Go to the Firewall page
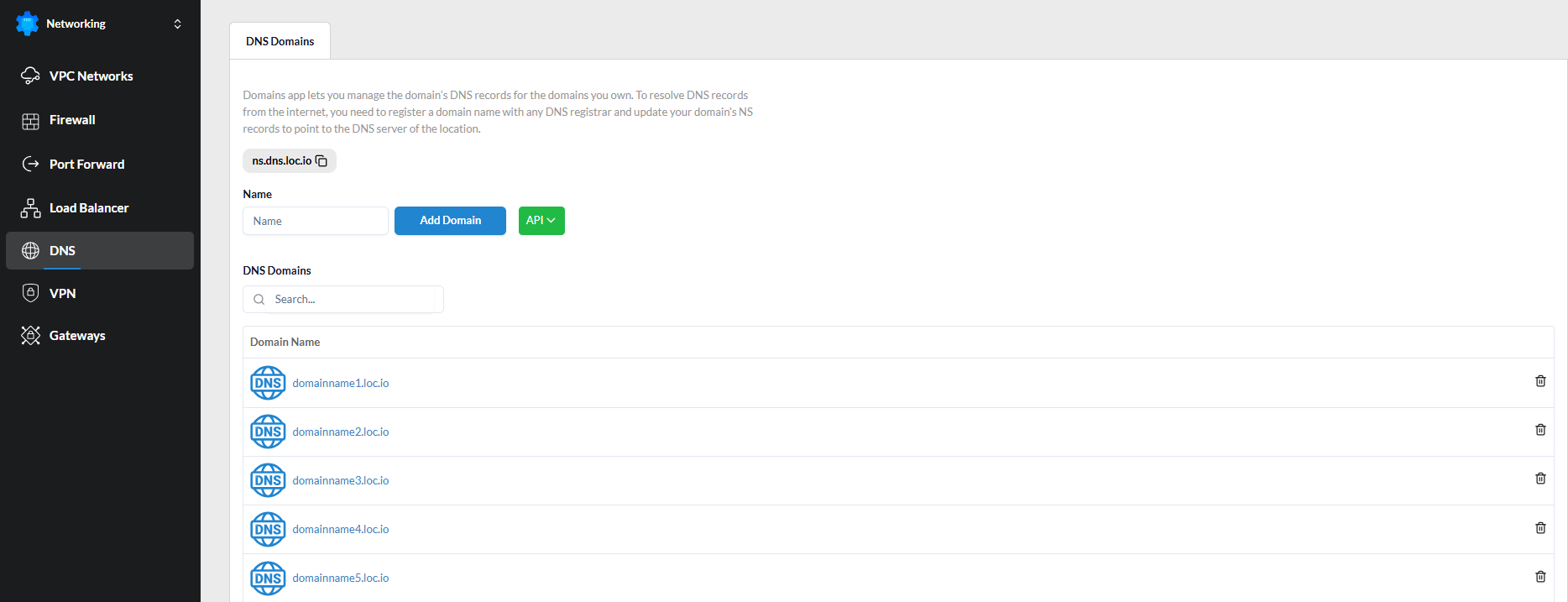 coord(72,120)
